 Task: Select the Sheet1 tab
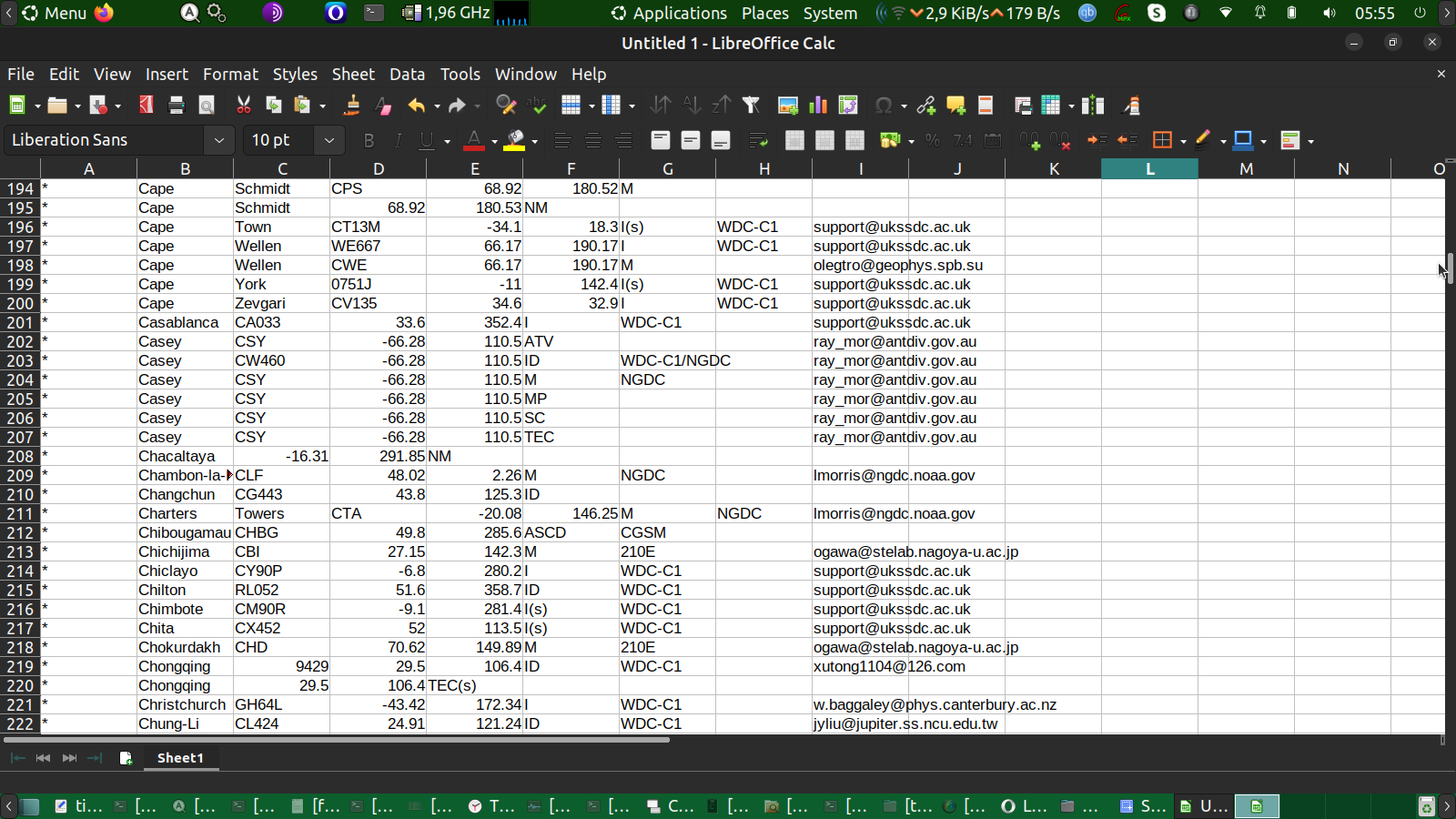pyautogui.click(x=180, y=758)
